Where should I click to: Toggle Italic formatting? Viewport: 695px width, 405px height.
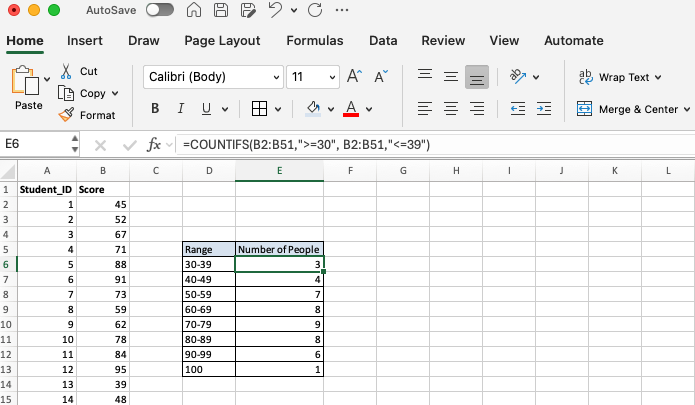tap(181, 109)
